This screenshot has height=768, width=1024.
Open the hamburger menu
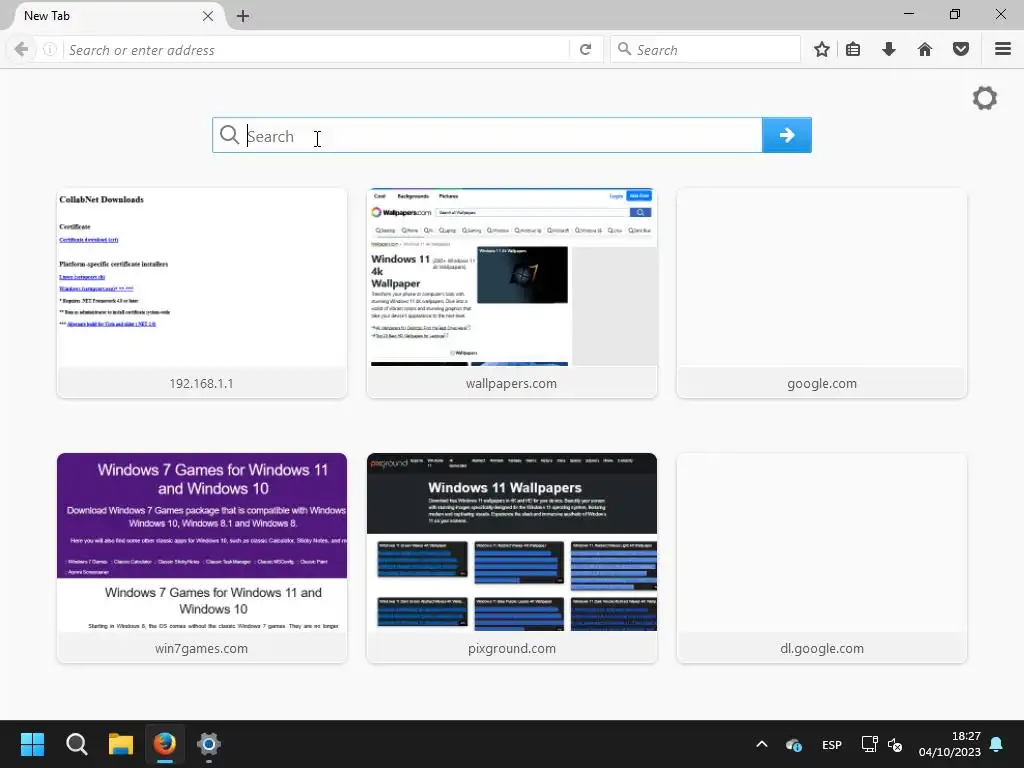tap(1003, 49)
